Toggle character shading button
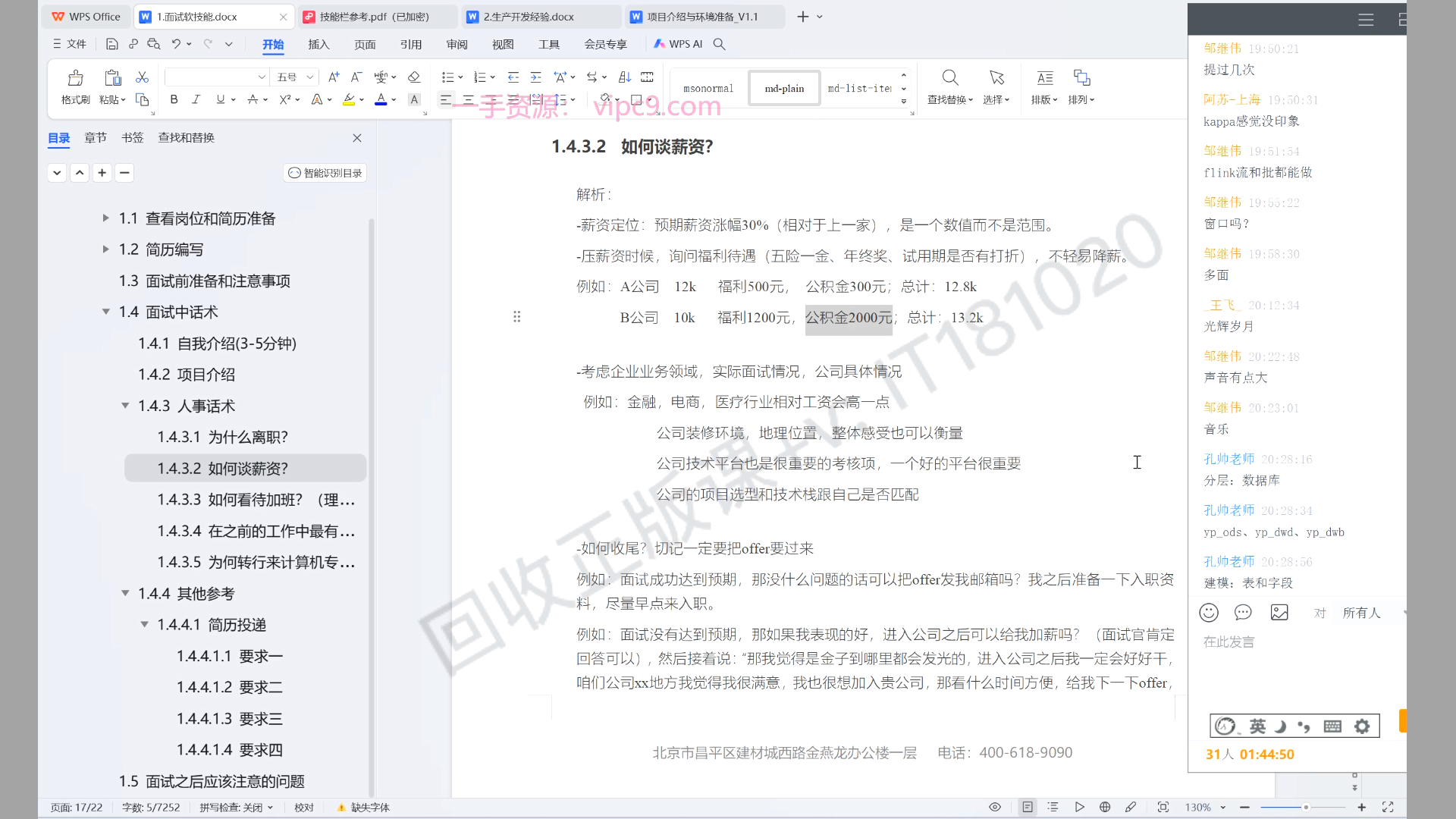 pos(414,99)
